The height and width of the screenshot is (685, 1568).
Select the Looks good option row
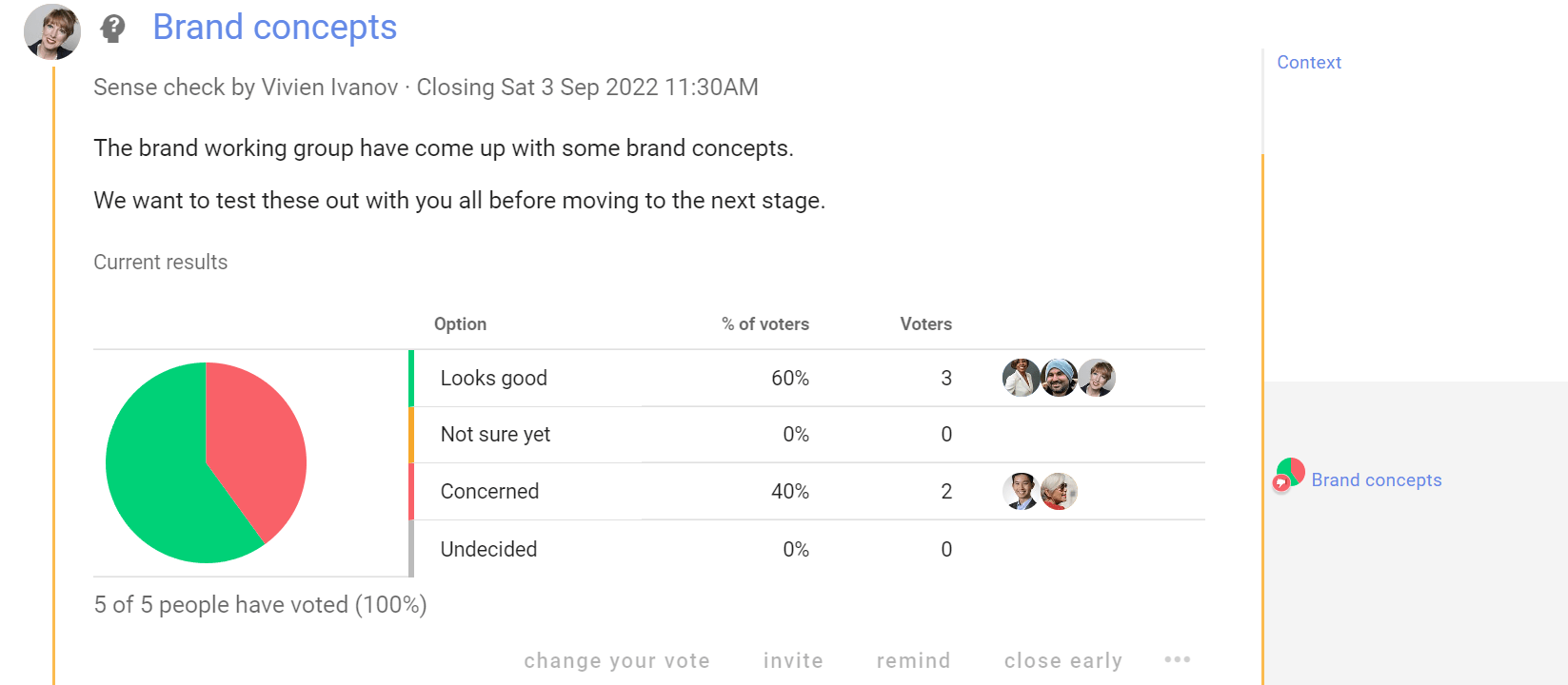tap(807, 378)
